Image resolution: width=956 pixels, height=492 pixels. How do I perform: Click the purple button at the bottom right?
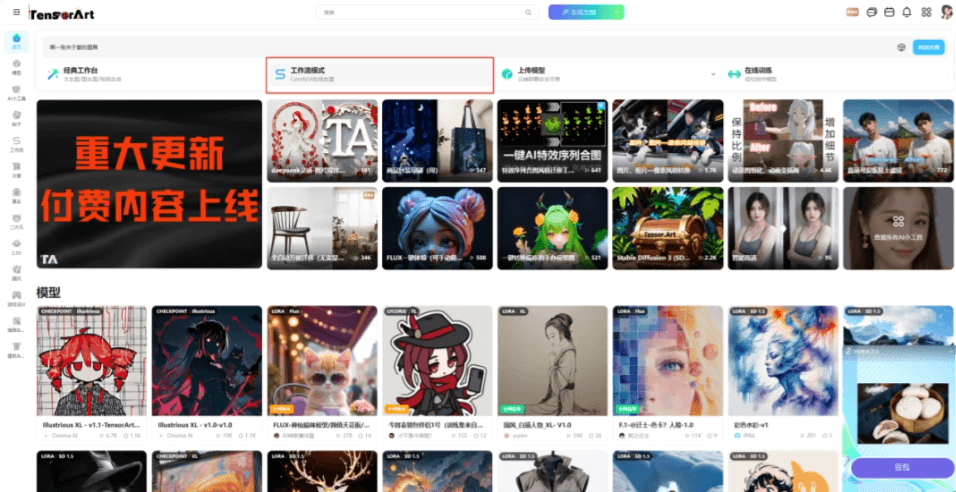tap(902, 468)
